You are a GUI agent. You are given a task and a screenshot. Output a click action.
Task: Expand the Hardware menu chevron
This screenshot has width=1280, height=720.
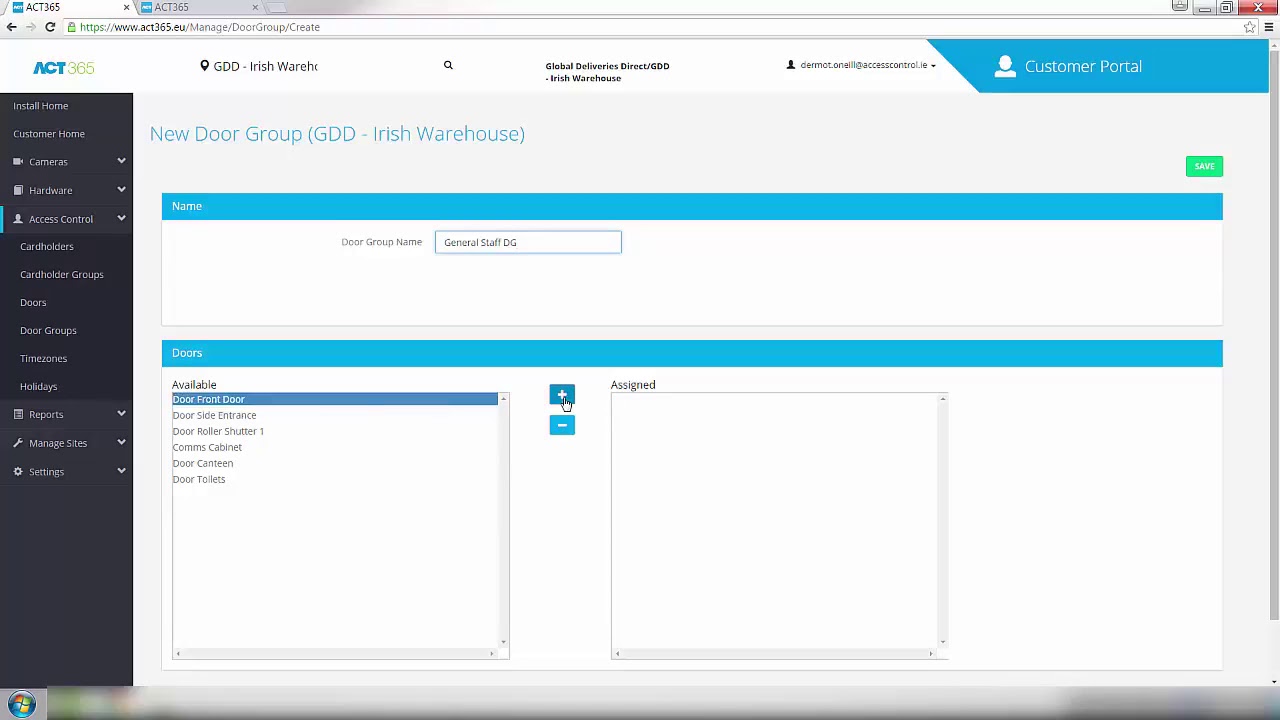[121, 189]
